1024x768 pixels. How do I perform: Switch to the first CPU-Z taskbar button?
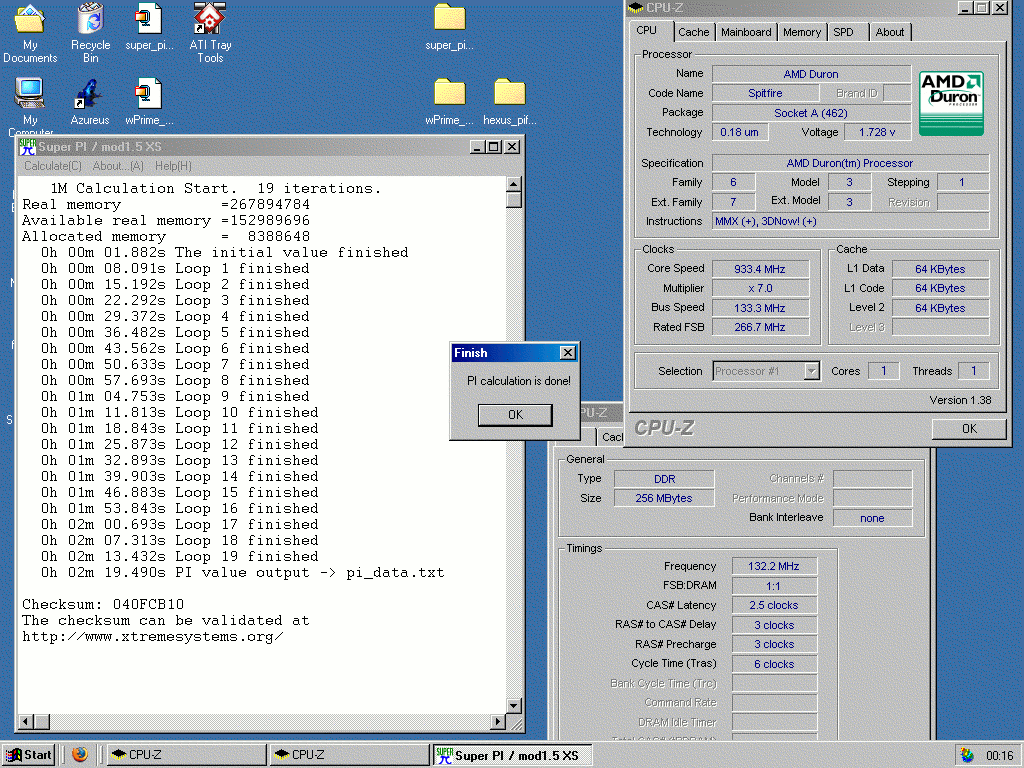pos(186,754)
